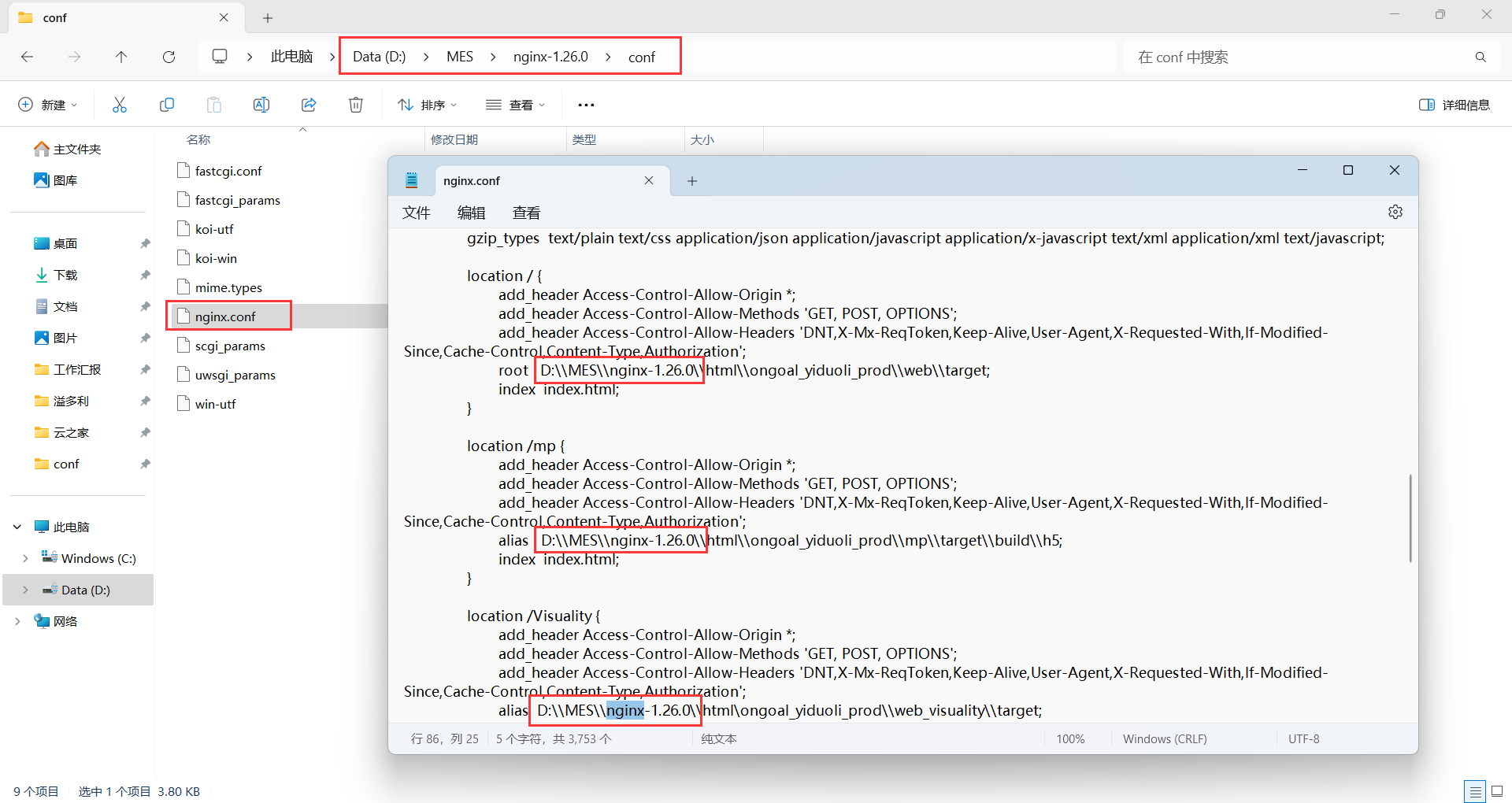Image resolution: width=1512 pixels, height=803 pixels.
Task: Click the Cut scissors icon
Action: click(x=120, y=105)
